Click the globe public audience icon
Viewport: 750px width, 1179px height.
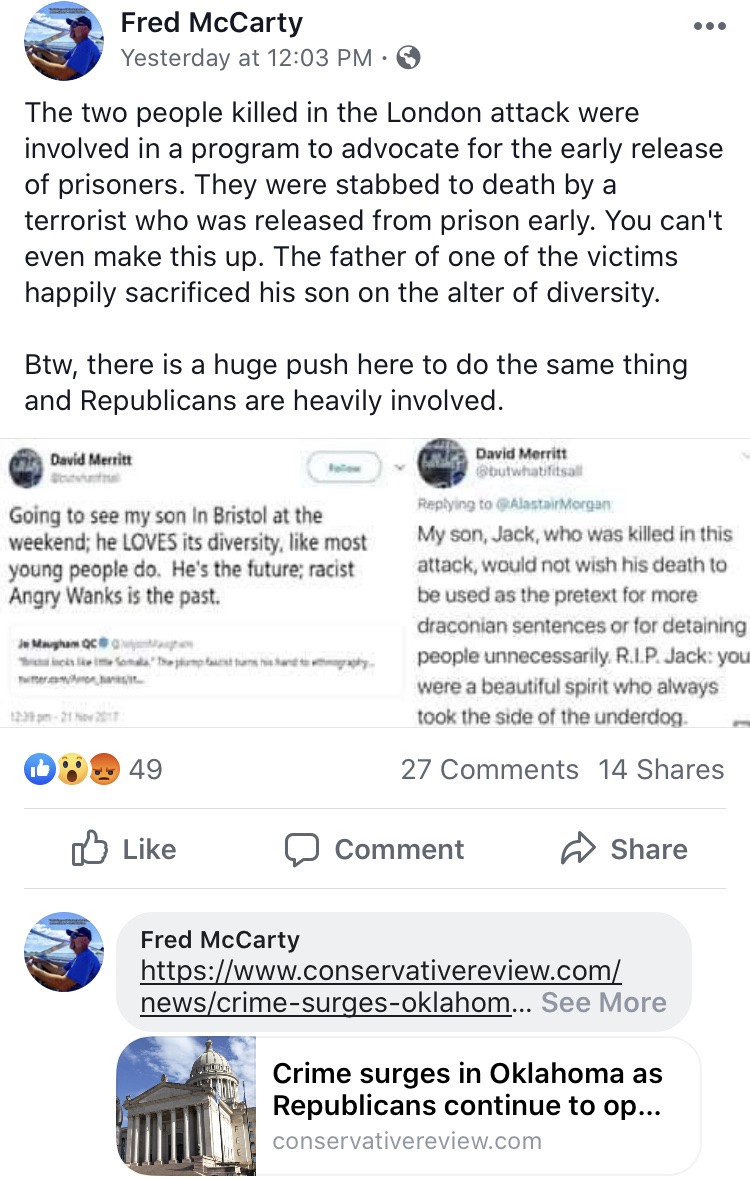[x=408, y=58]
